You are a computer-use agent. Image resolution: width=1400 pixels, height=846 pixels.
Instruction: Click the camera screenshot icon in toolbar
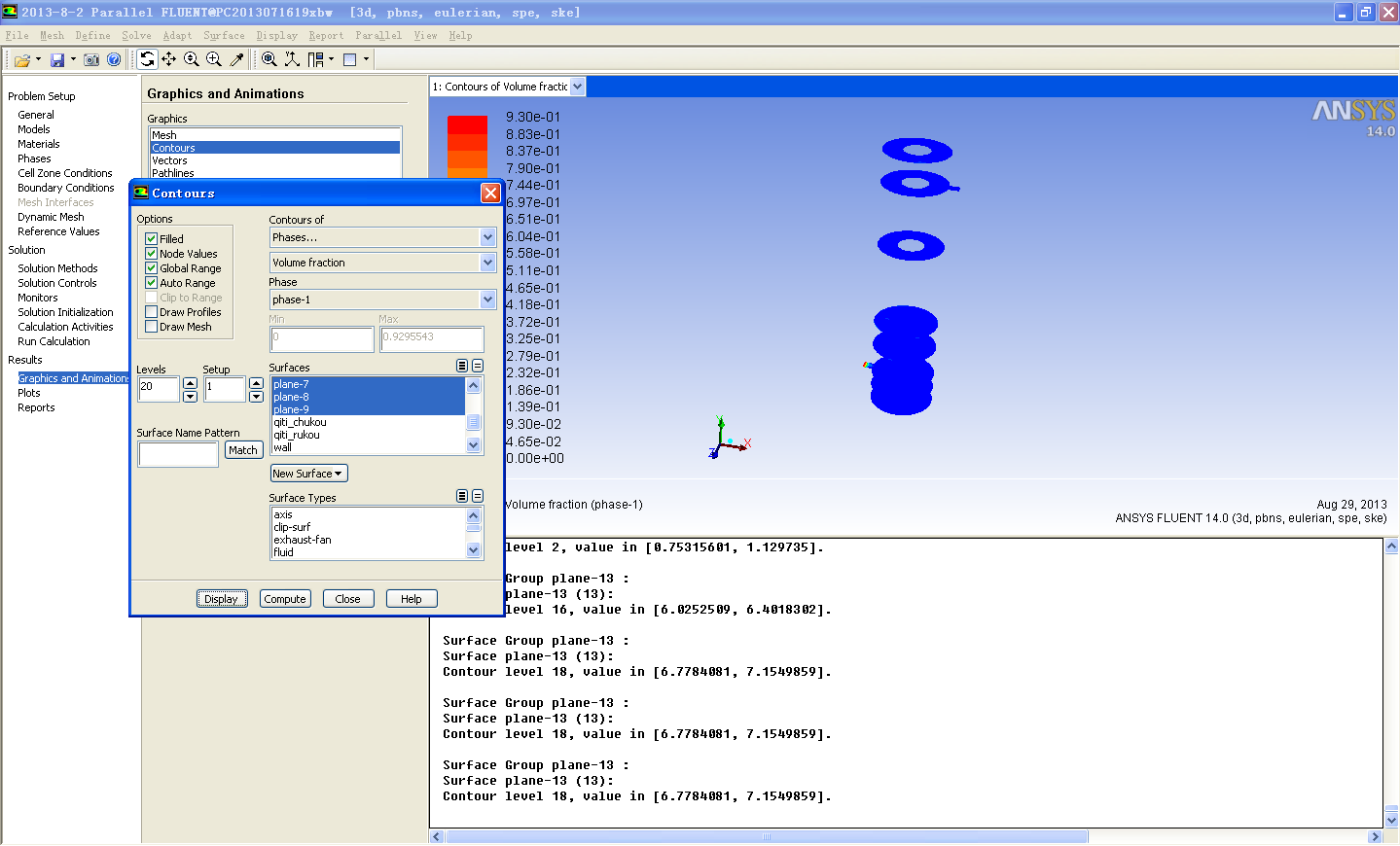pyautogui.click(x=91, y=60)
